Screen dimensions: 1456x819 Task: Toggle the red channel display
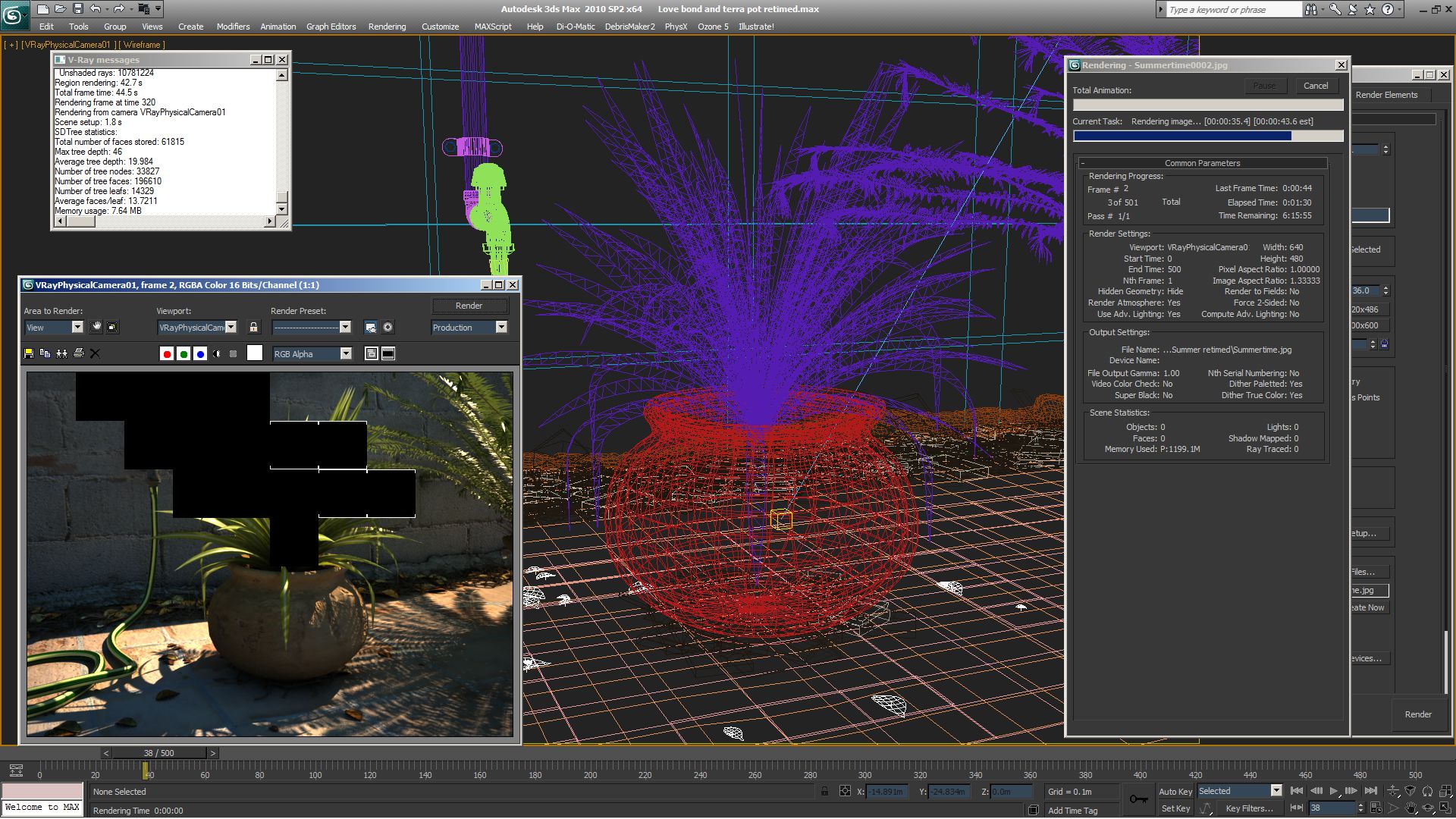(x=167, y=354)
